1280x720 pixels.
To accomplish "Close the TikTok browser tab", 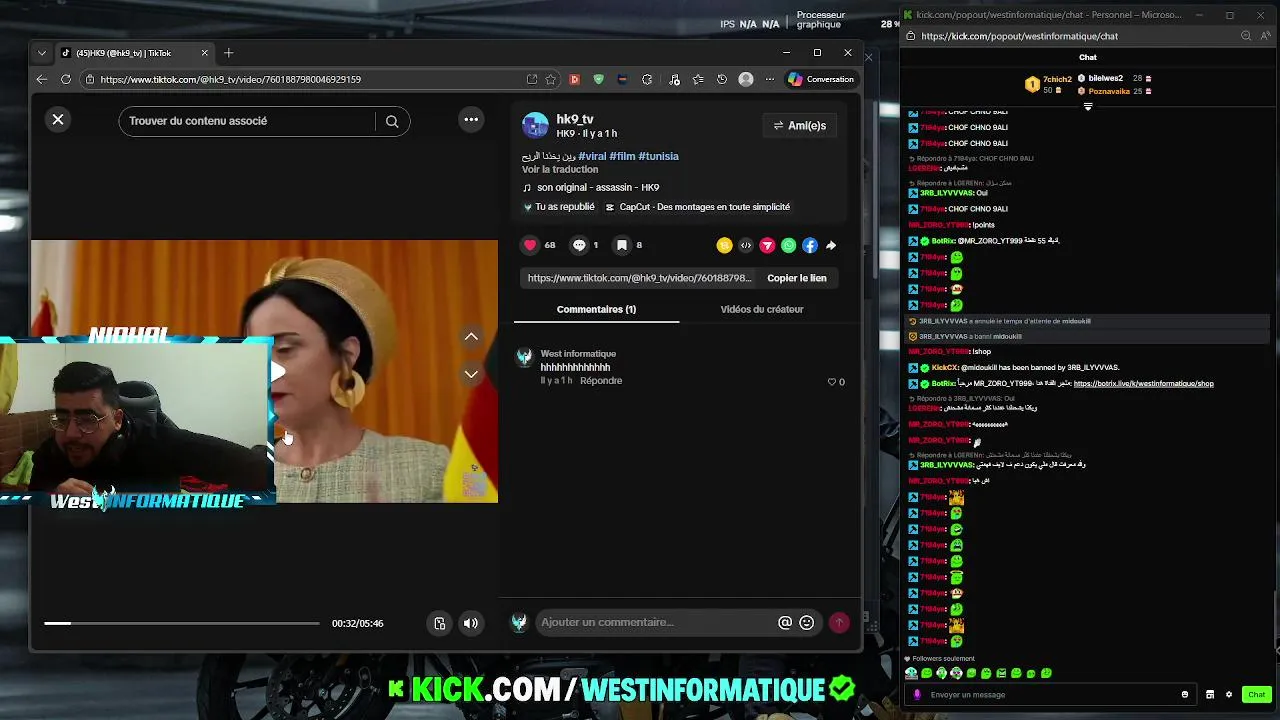I will (204, 53).
